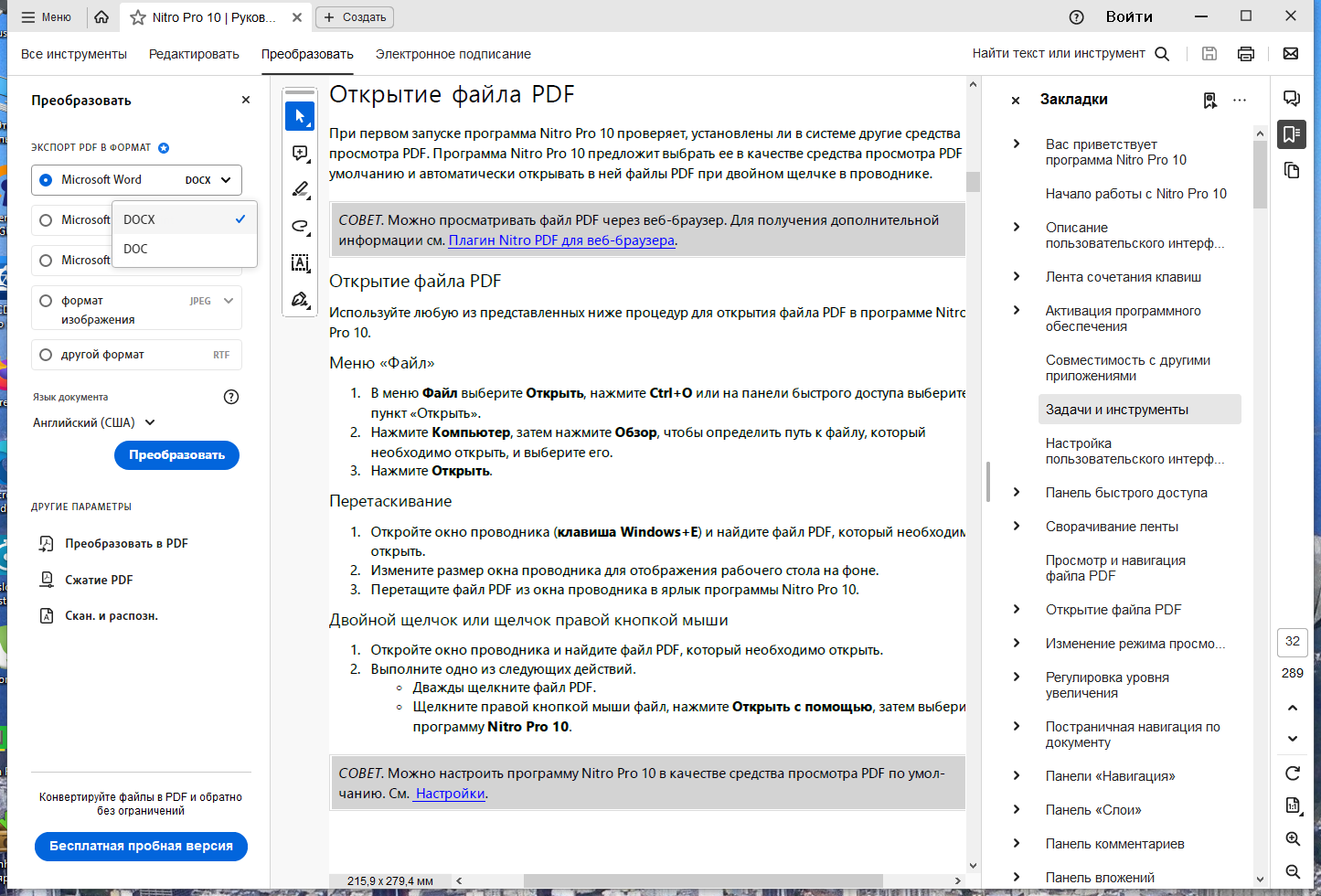Switch to Все инструменты tab
The width and height of the screenshot is (1321, 896).
74,54
